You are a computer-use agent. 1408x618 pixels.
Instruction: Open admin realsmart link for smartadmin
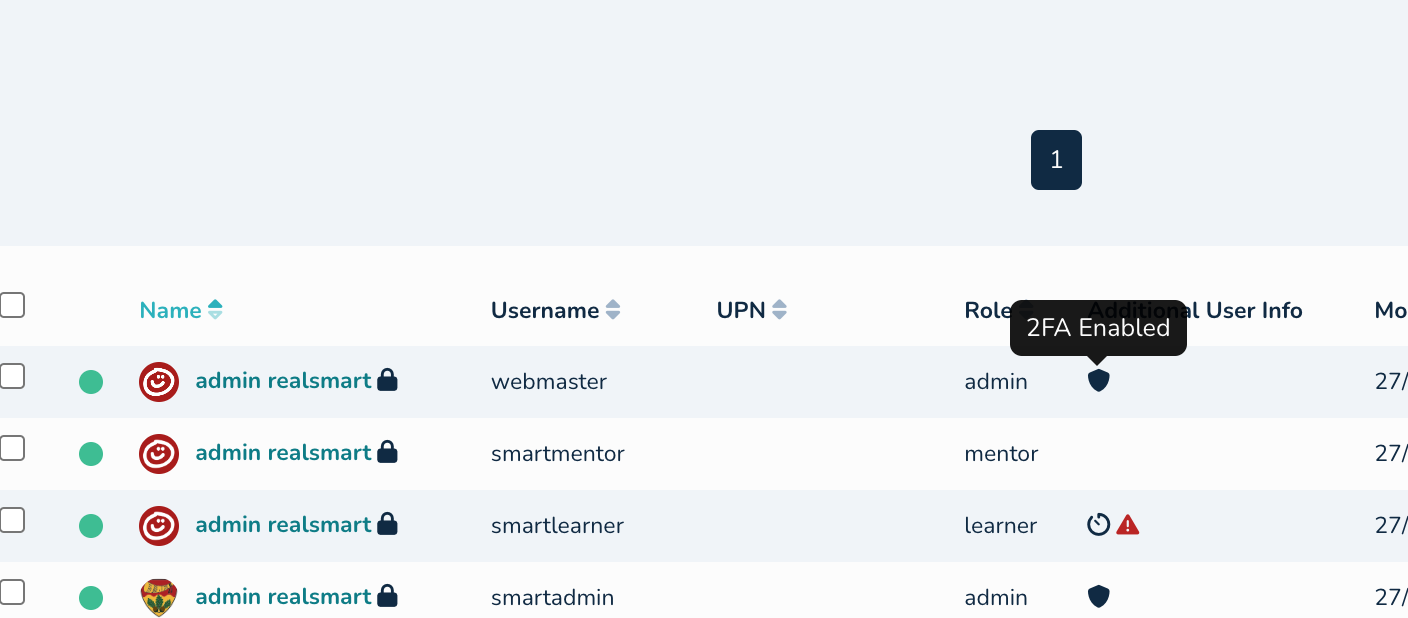coord(283,596)
